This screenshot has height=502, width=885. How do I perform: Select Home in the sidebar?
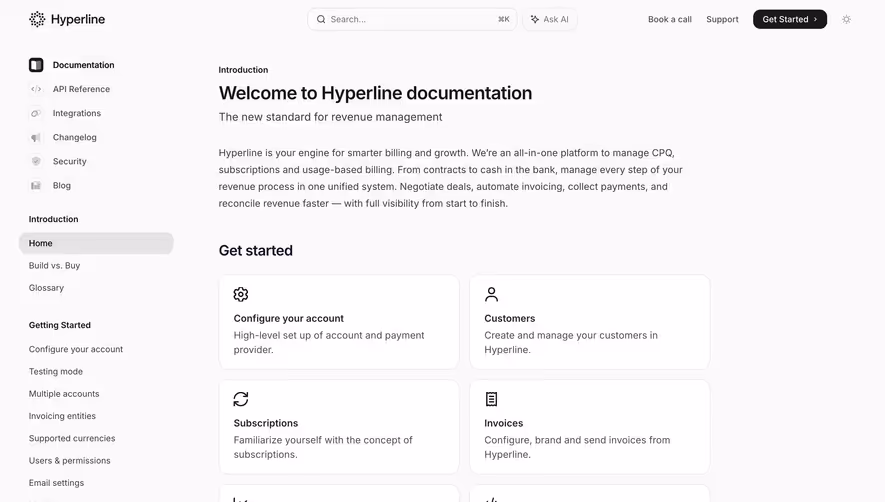tap(96, 243)
